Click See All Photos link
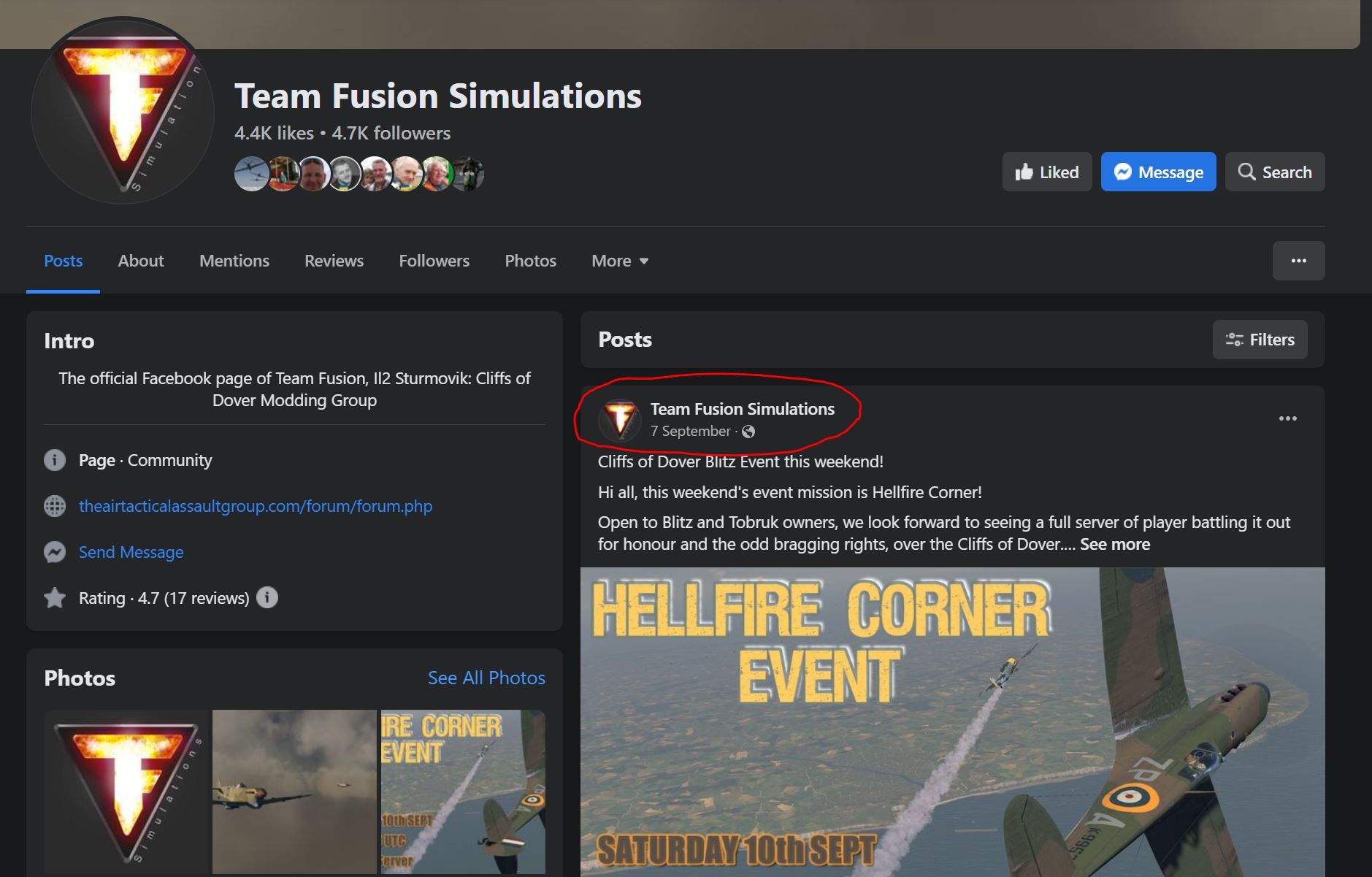This screenshot has height=877, width=1372. pyautogui.click(x=486, y=678)
